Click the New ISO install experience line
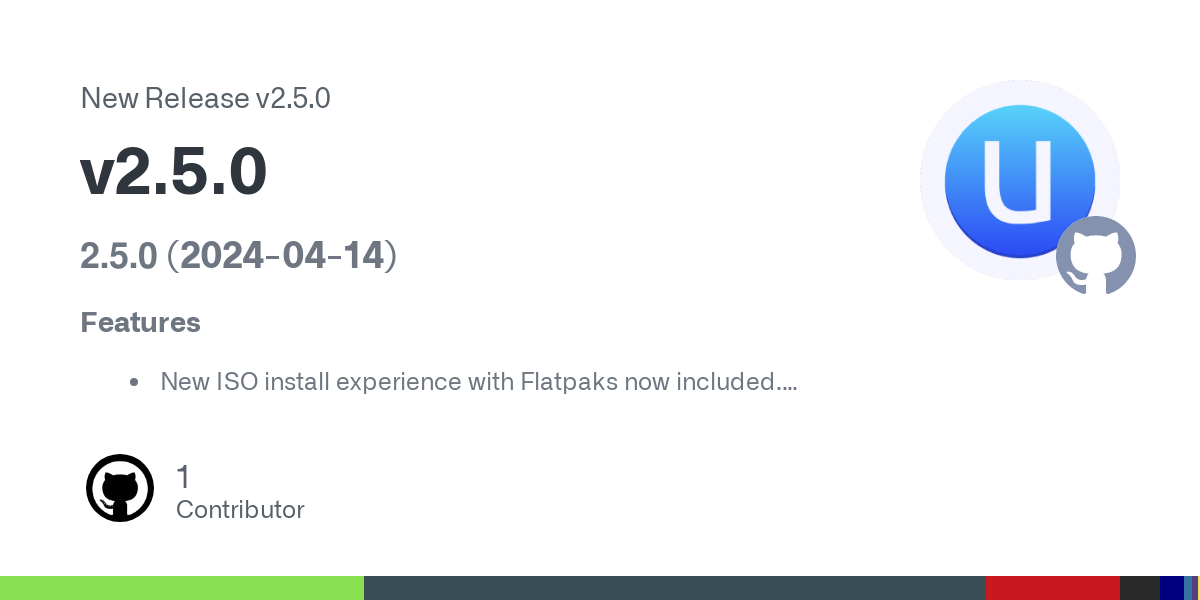 (x=478, y=382)
